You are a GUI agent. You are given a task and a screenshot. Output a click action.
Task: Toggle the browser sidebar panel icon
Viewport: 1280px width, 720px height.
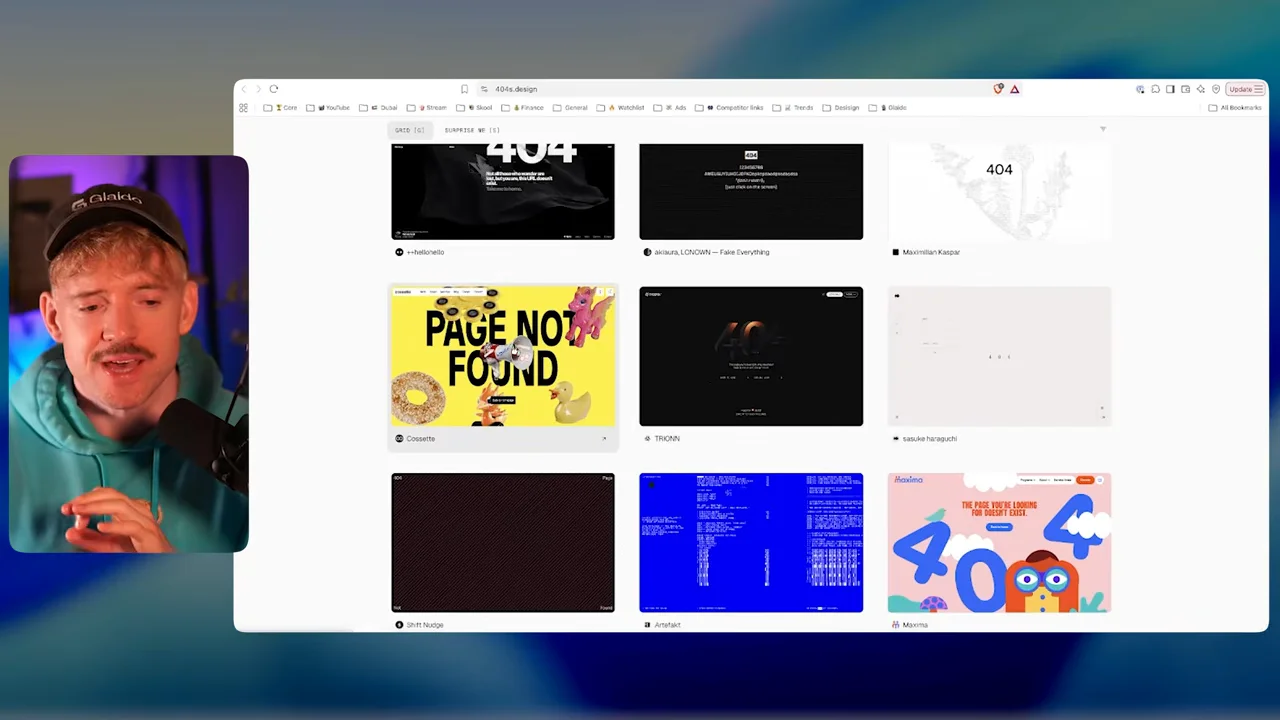(x=1170, y=89)
